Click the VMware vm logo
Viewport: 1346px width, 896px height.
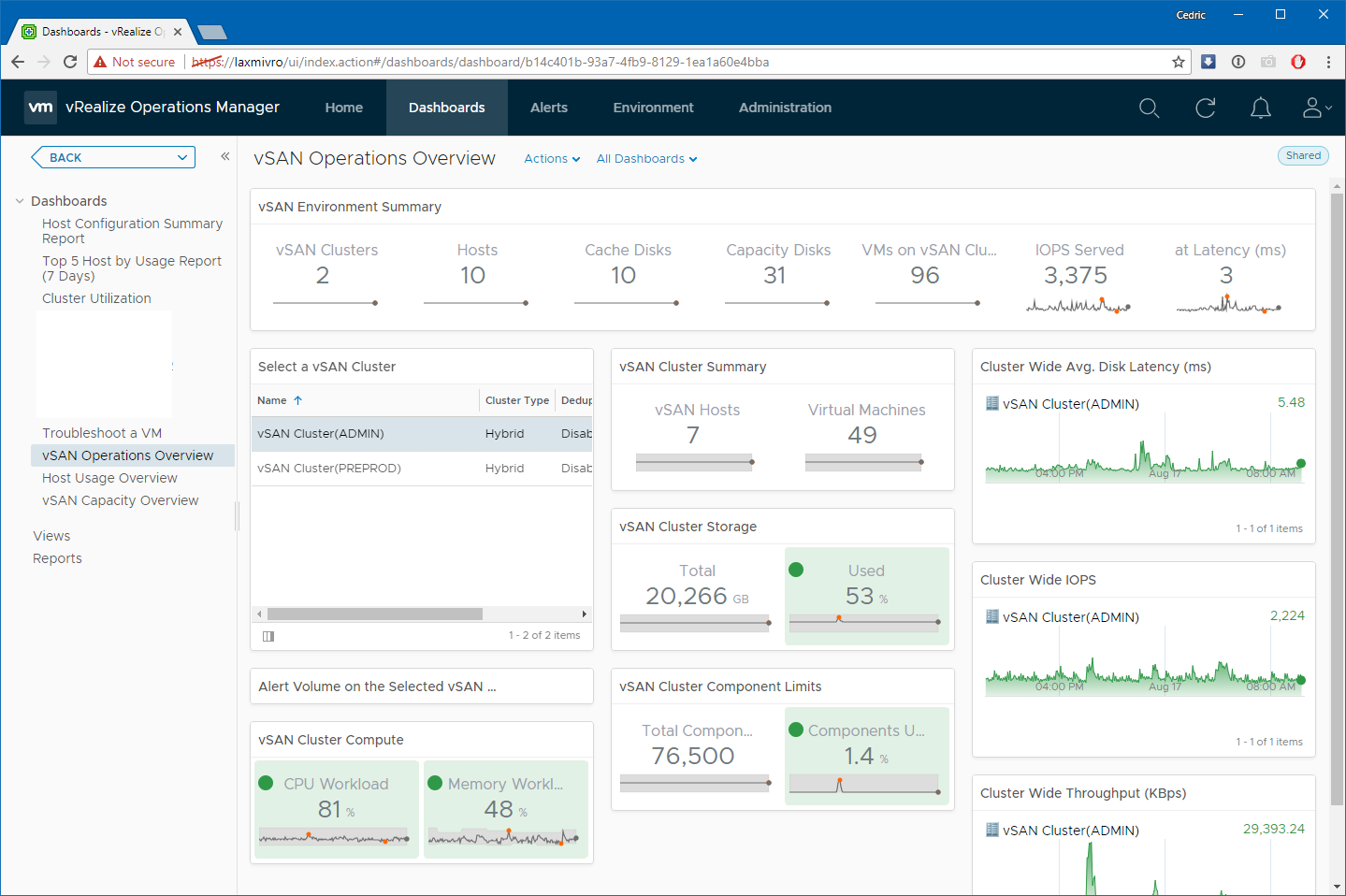[x=40, y=108]
